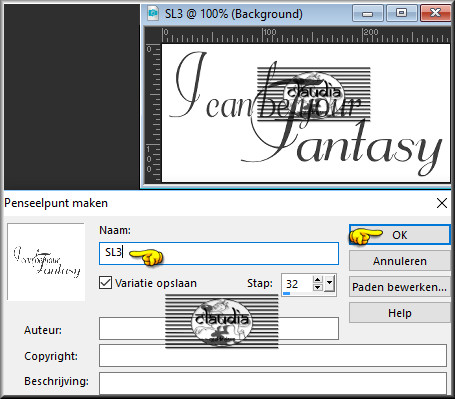The height and width of the screenshot is (399, 455).
Task: Maximize the SL3 image window
Action: (401, 14)
